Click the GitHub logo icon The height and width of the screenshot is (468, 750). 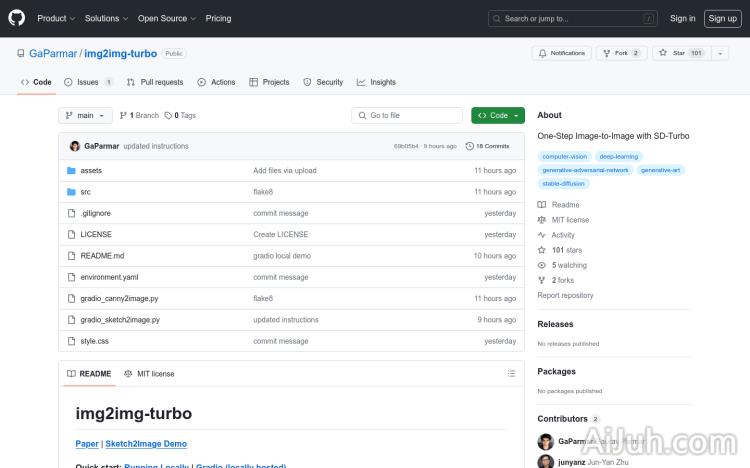coord(17,18)
